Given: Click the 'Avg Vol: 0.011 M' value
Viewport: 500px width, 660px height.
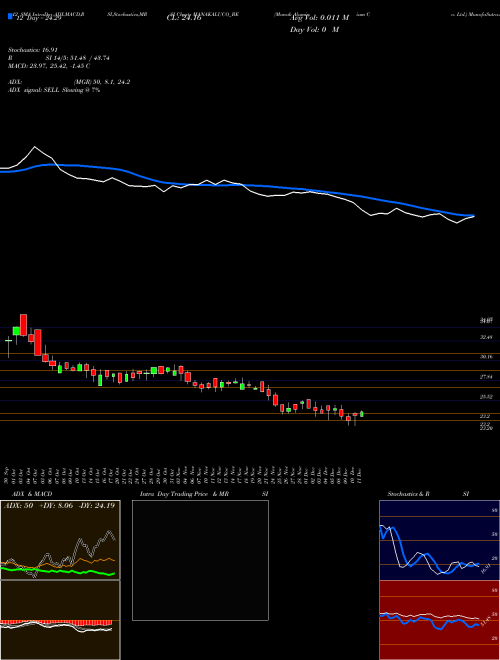Looking at the screenshot, I should pos(319,18).
